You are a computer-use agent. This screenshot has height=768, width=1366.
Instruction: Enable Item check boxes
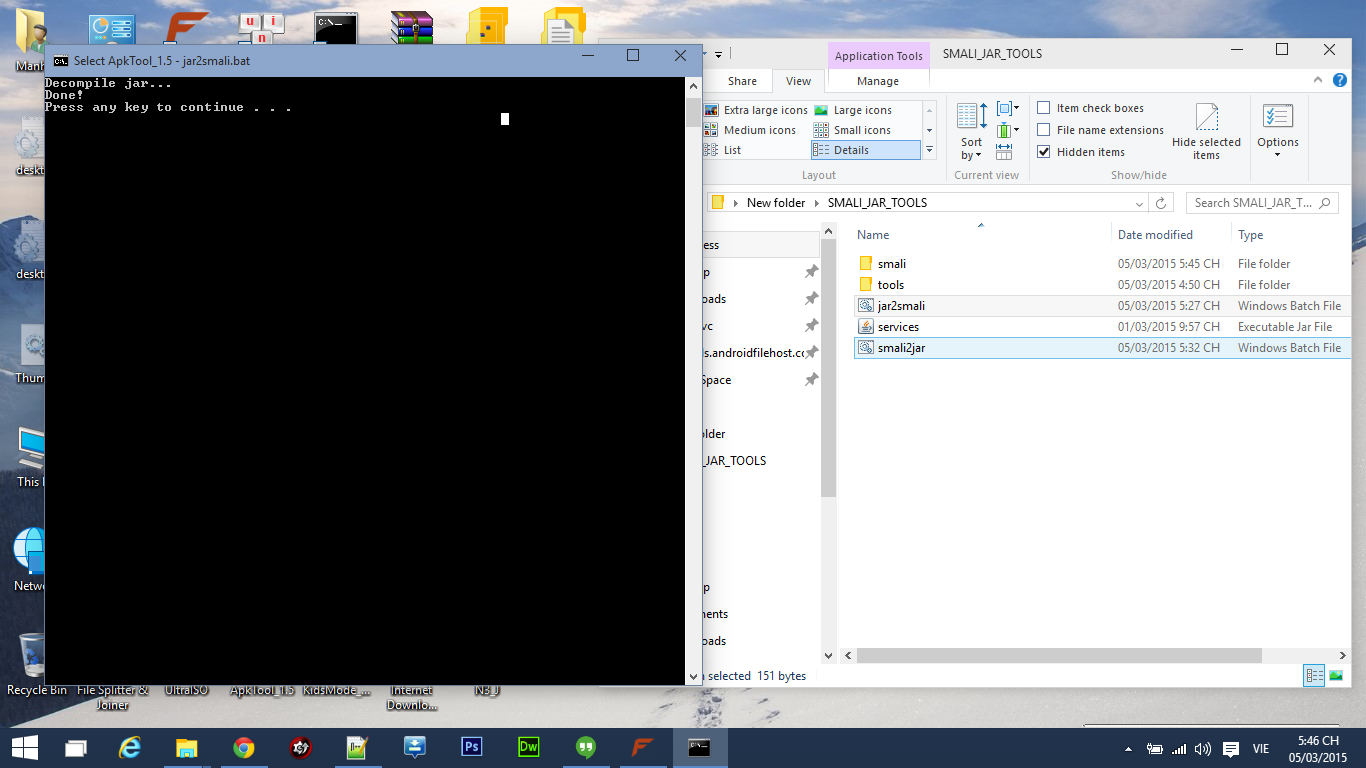point(1044,108)
